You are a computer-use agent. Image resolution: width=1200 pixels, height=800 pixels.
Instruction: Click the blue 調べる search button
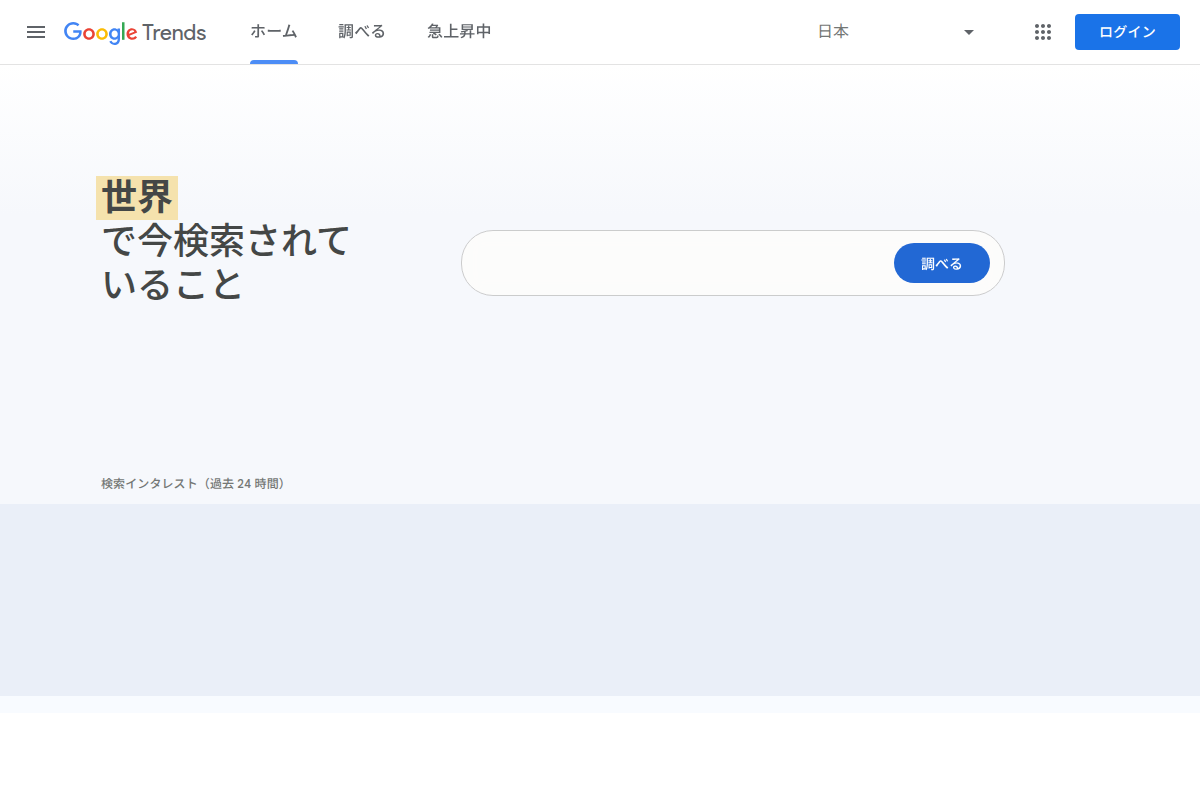click(x=942, y=263)
